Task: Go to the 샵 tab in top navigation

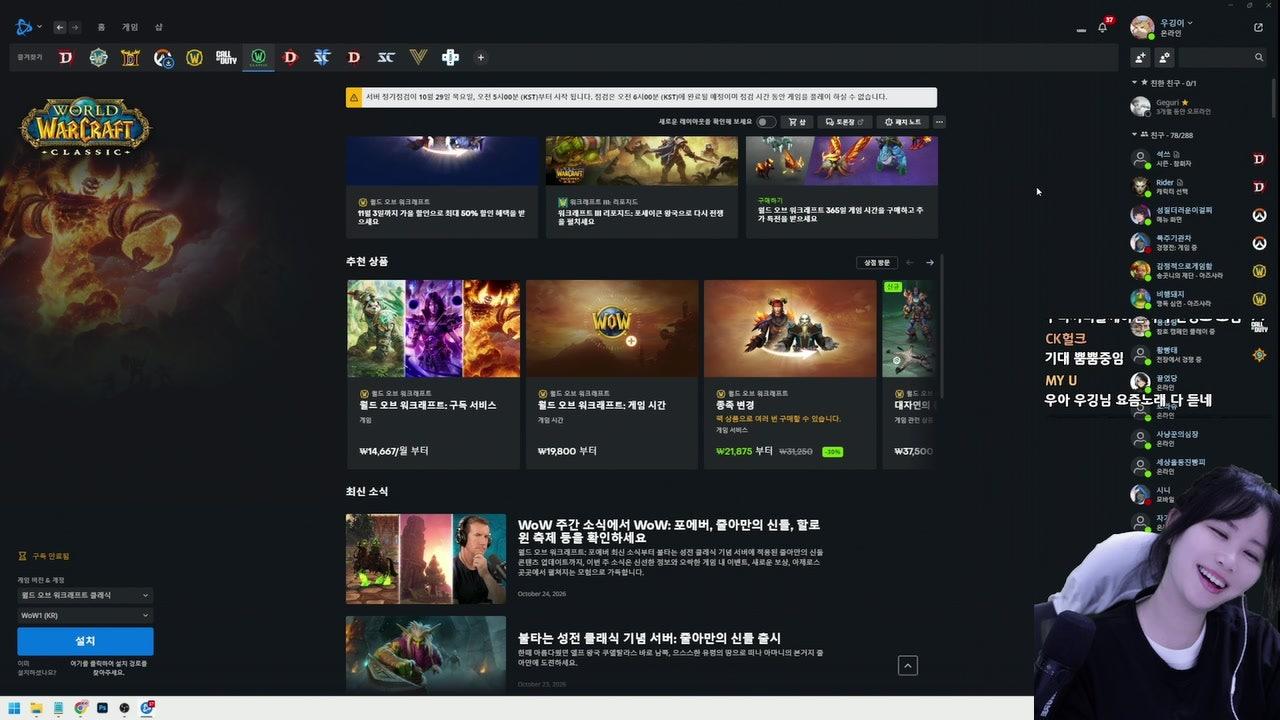Action: tap(158, 27)
